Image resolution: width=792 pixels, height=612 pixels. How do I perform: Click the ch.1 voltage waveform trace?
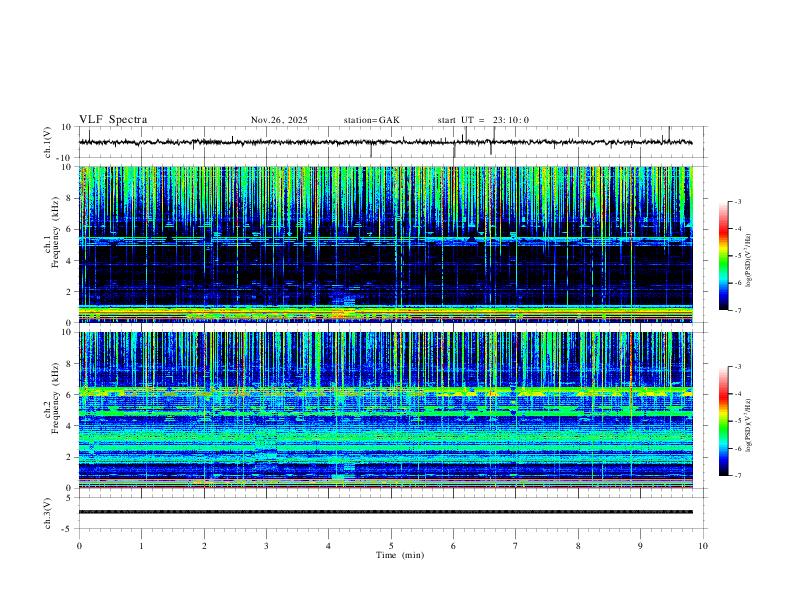[385, 142]
